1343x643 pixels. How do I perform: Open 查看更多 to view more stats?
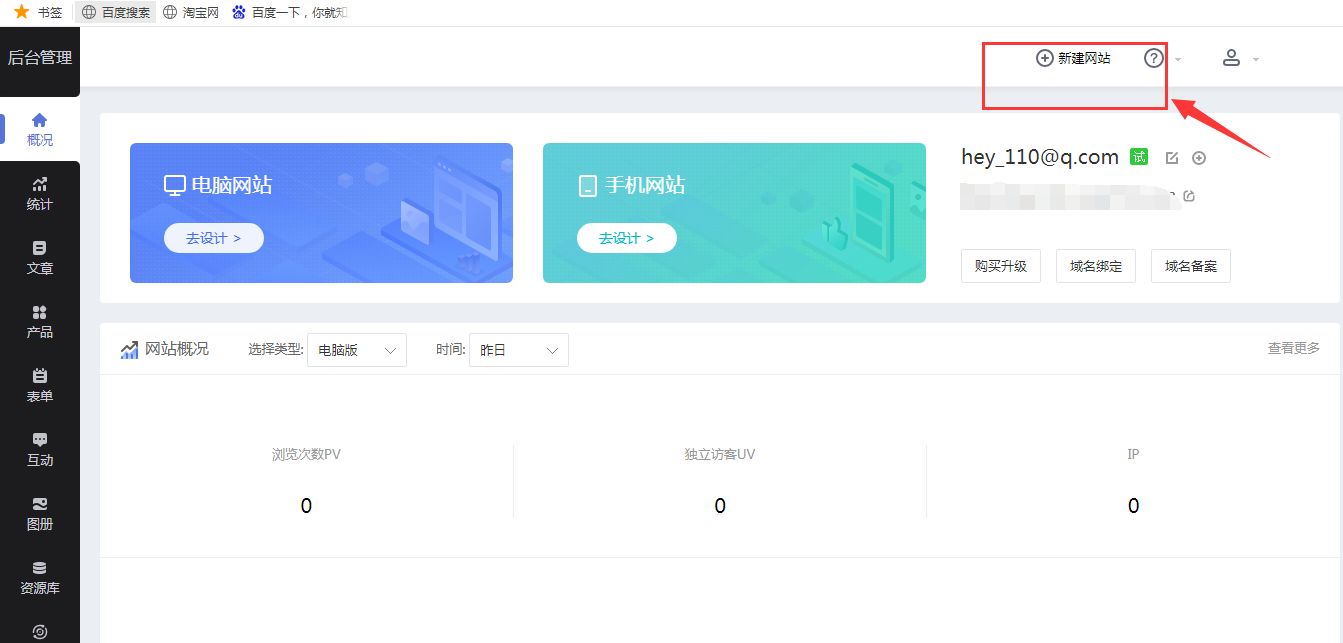tap(1292, 346)
